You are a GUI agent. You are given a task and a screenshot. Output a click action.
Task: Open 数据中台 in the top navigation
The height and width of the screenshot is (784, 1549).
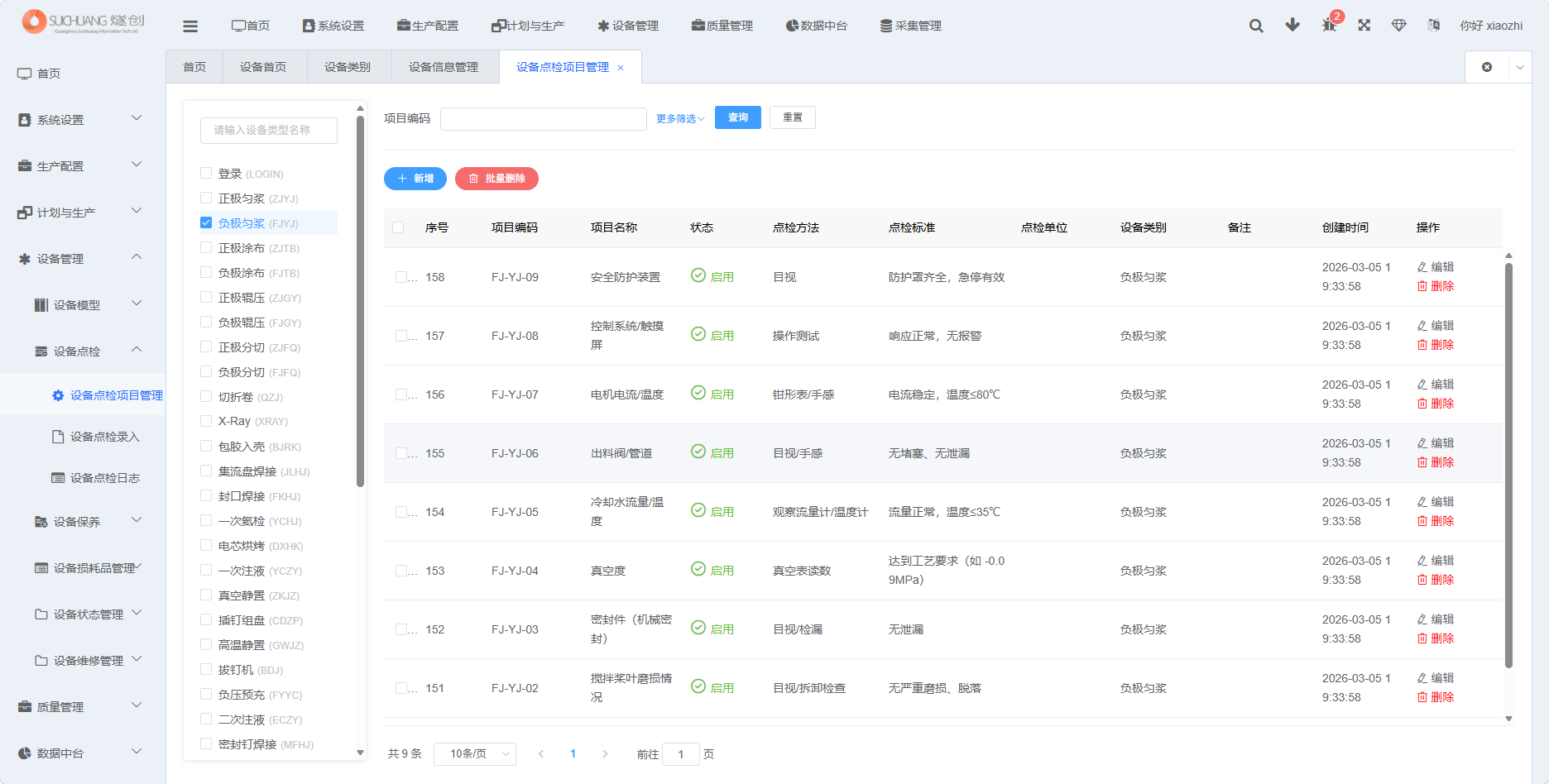point(817,26)
